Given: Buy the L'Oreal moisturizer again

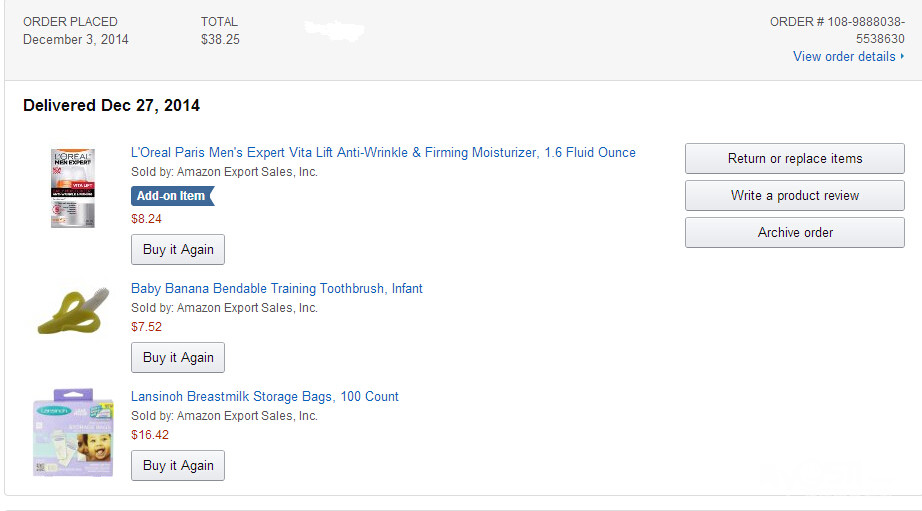Looking at the screenshot, I should [x=178, y=250].
